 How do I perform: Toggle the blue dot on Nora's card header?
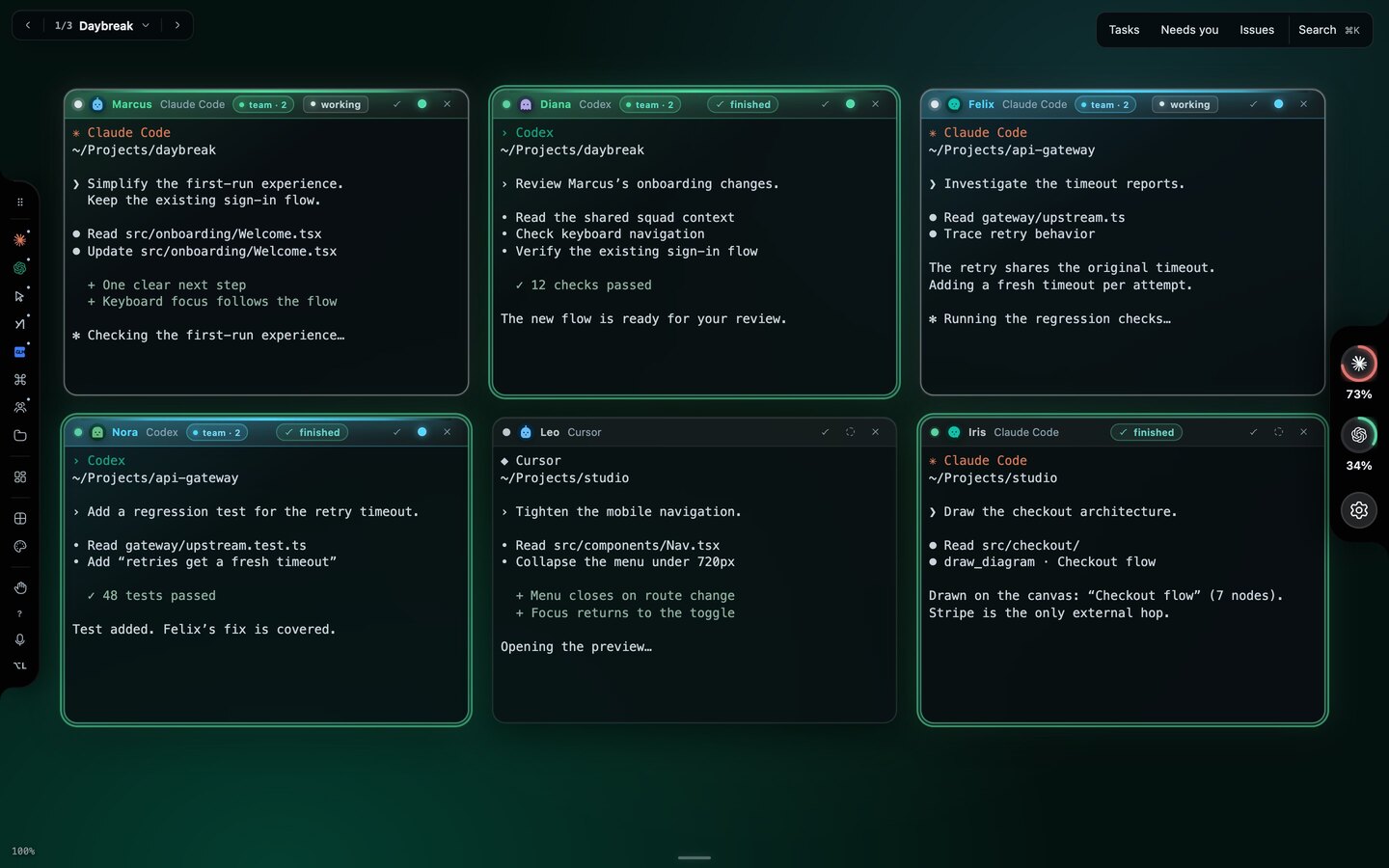coord(422,432)
